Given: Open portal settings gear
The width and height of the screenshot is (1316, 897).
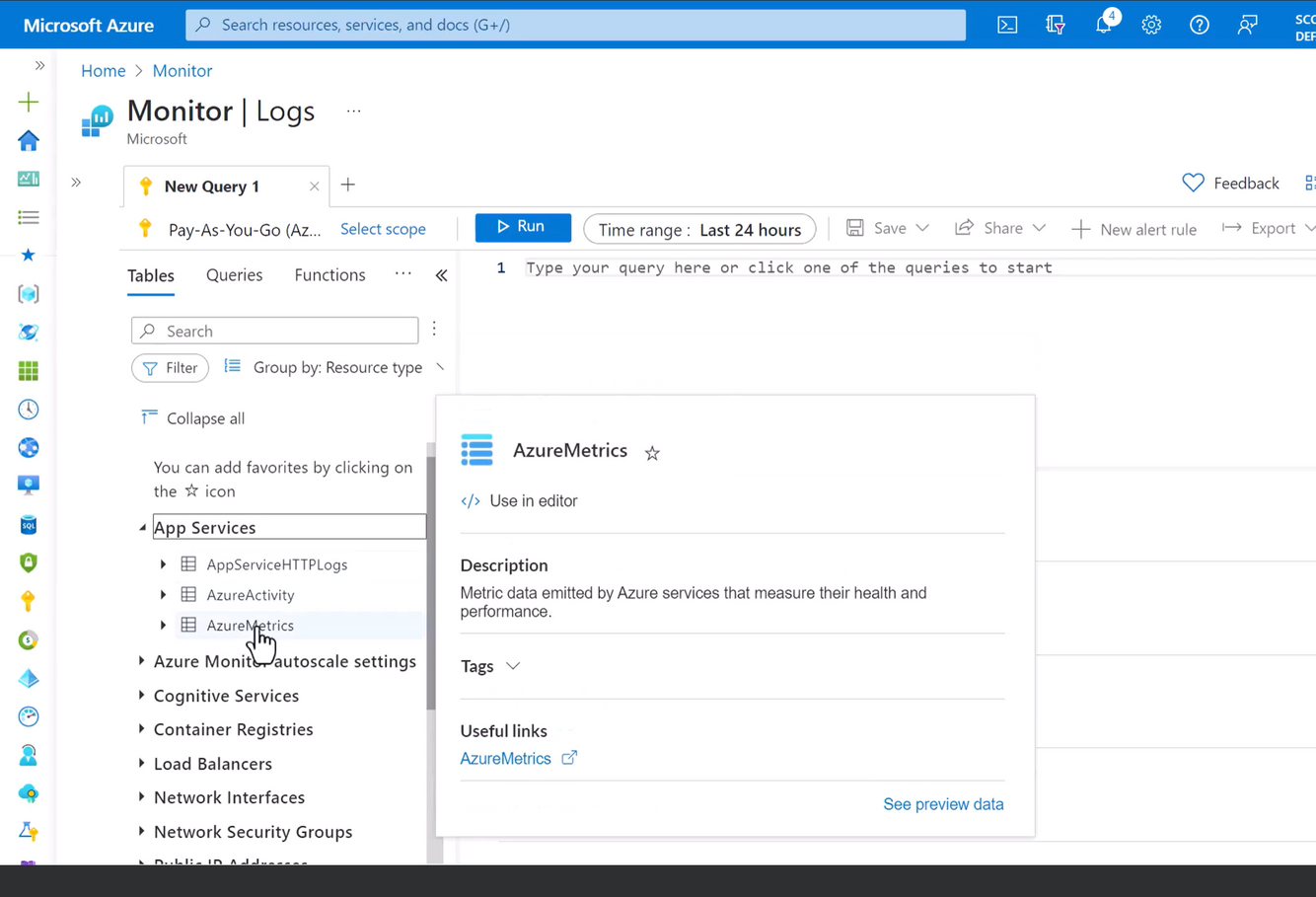Looking at the screenshot, I should pyautogui.click(x=1151, y=25).
